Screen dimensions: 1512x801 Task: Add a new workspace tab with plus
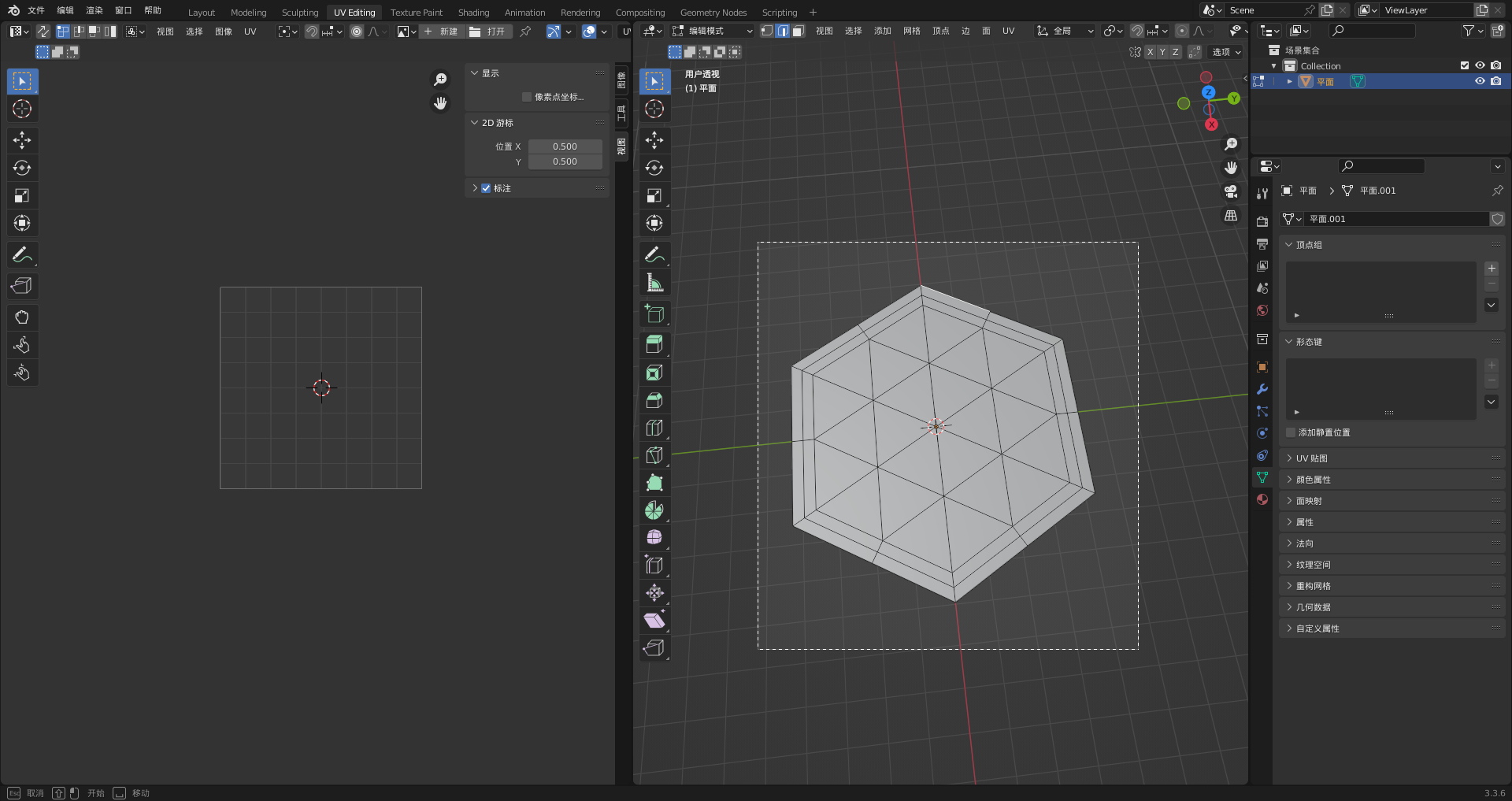tap(813, 12)
